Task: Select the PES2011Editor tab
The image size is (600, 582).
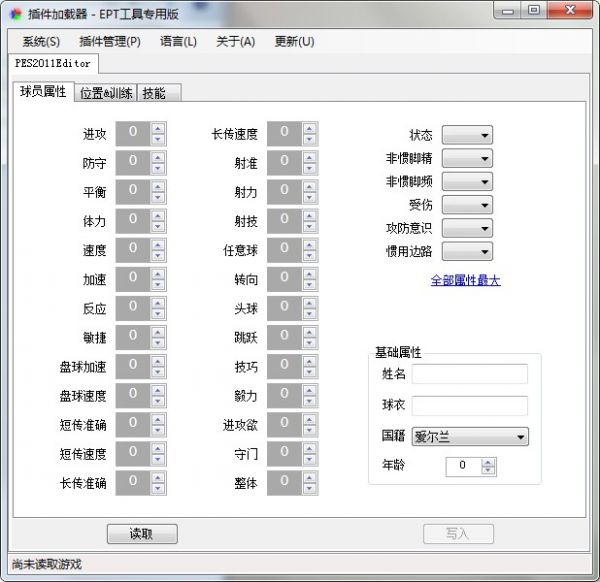Action: click(x=53, y=63)
